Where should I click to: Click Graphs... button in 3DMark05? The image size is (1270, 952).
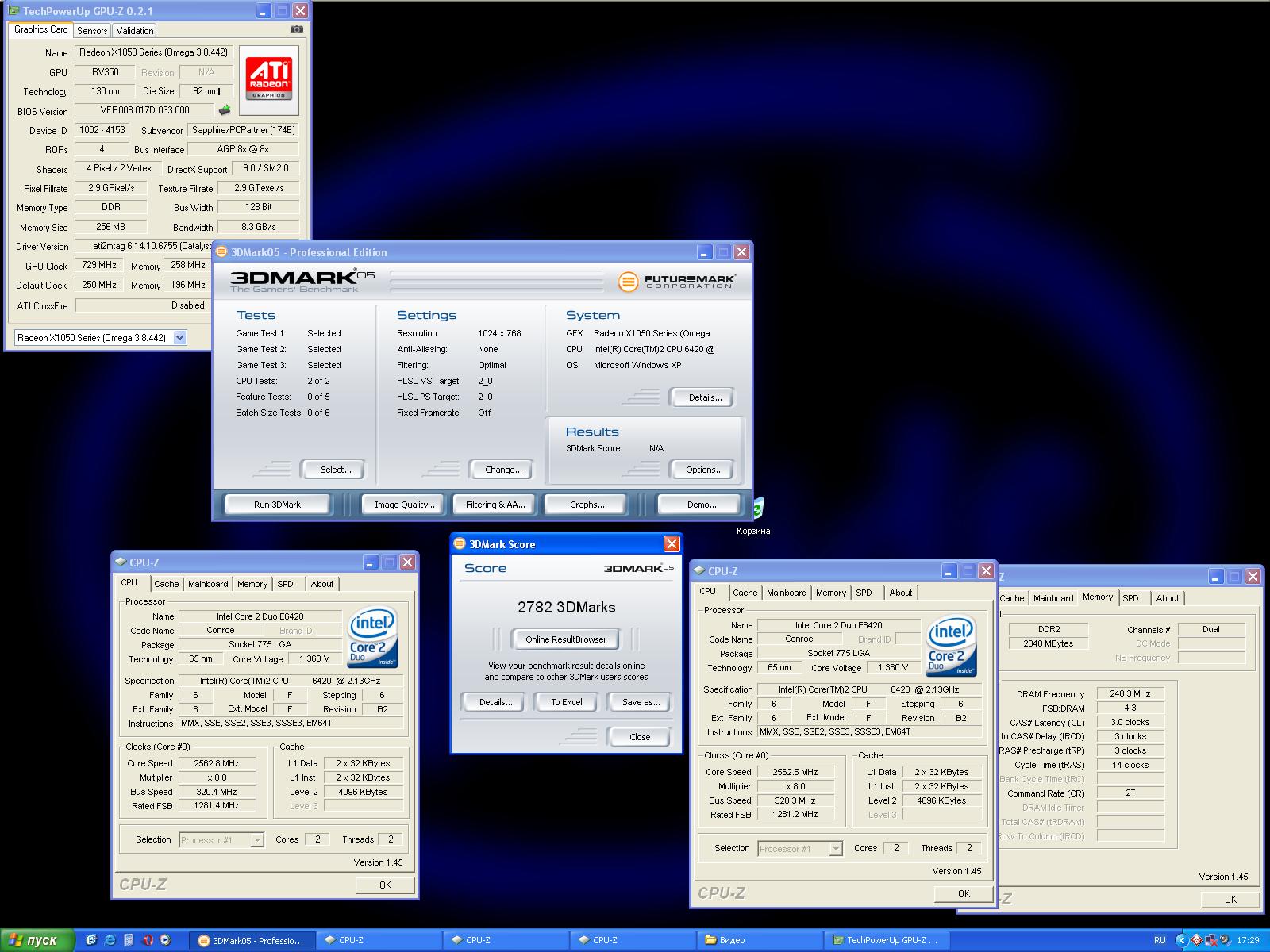587,504
